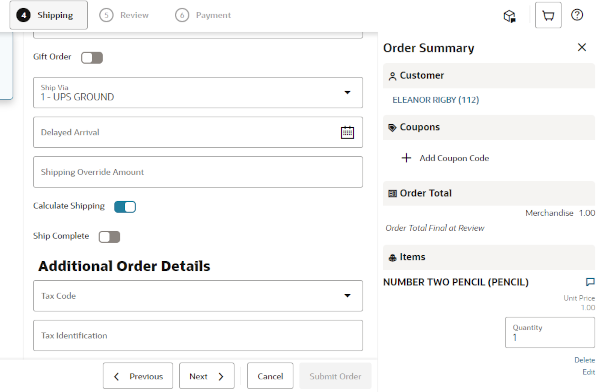Click the Unit Price 1.00 value
The image size is (600, 392).
click(588, 307)
